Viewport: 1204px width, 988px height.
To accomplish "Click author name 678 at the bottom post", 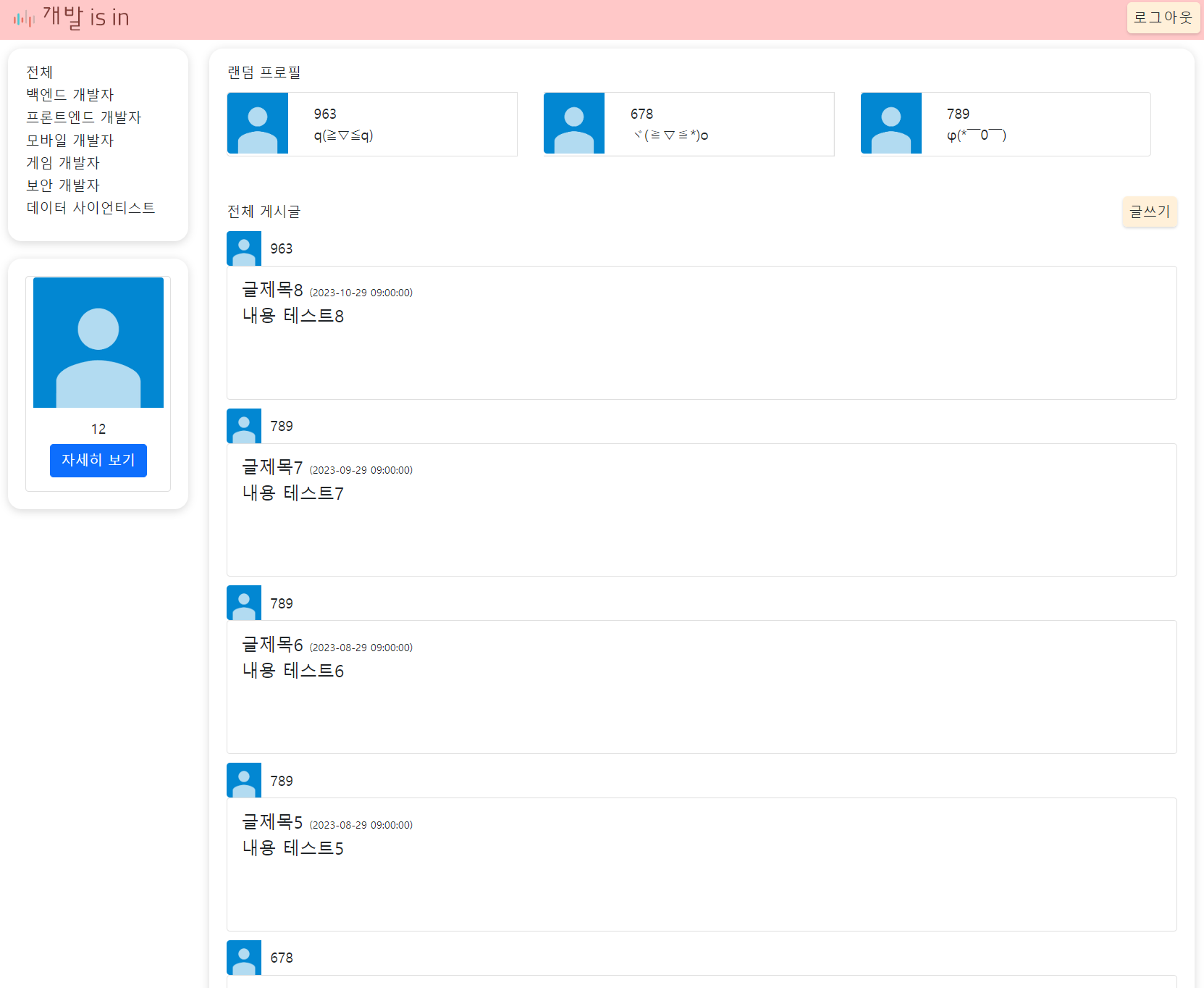I will [282, 958].
